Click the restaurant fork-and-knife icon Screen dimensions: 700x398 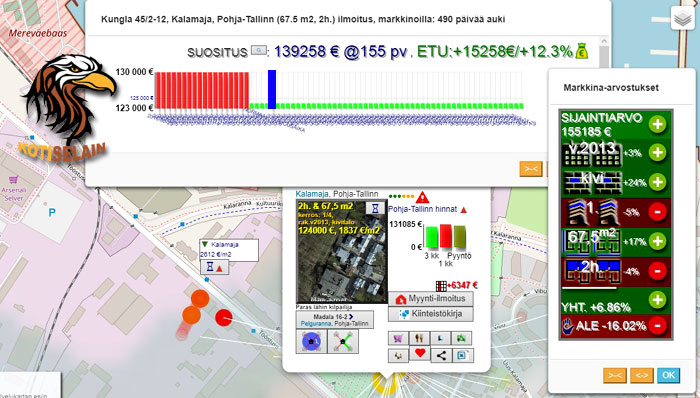point(419,338)
